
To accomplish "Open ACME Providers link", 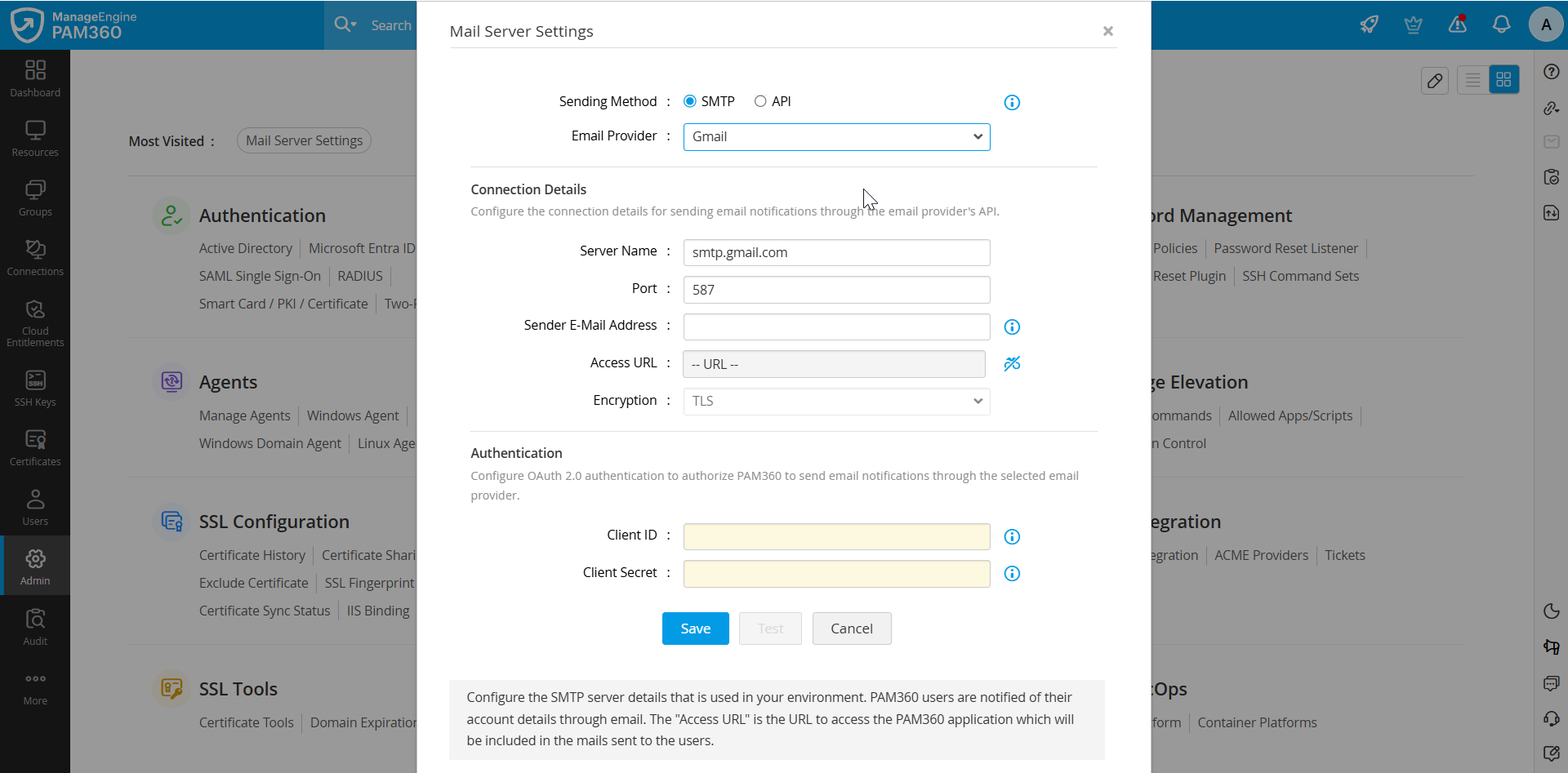I will coord(1262,555).
